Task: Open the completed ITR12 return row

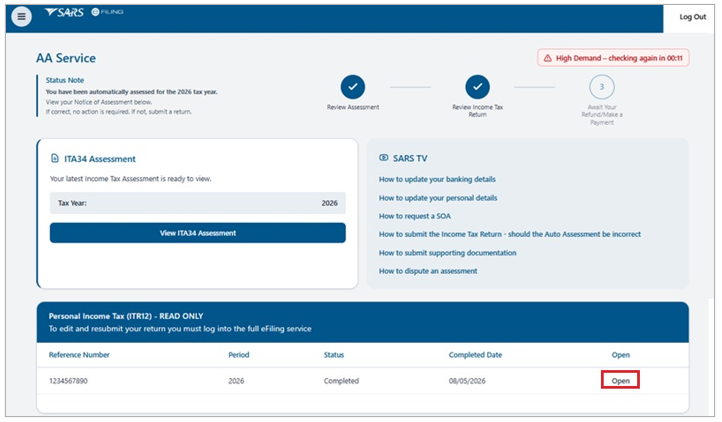Action: click(620, 381)
